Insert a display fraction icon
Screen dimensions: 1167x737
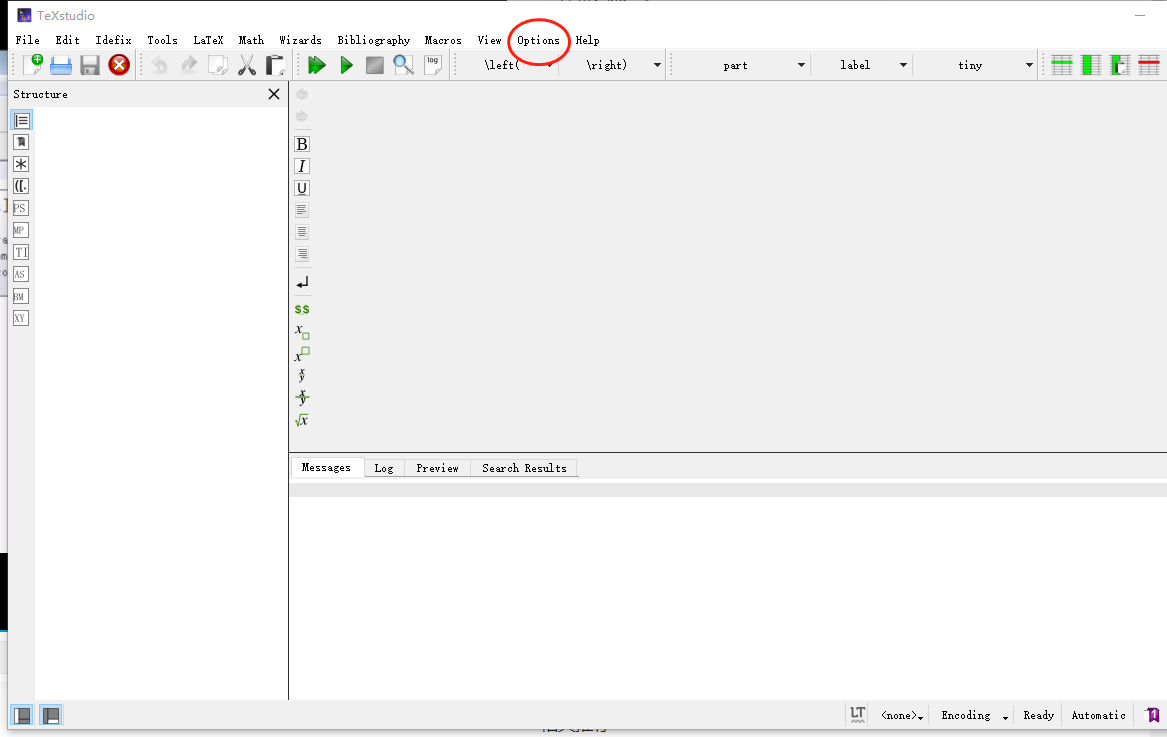click(301, 397)
